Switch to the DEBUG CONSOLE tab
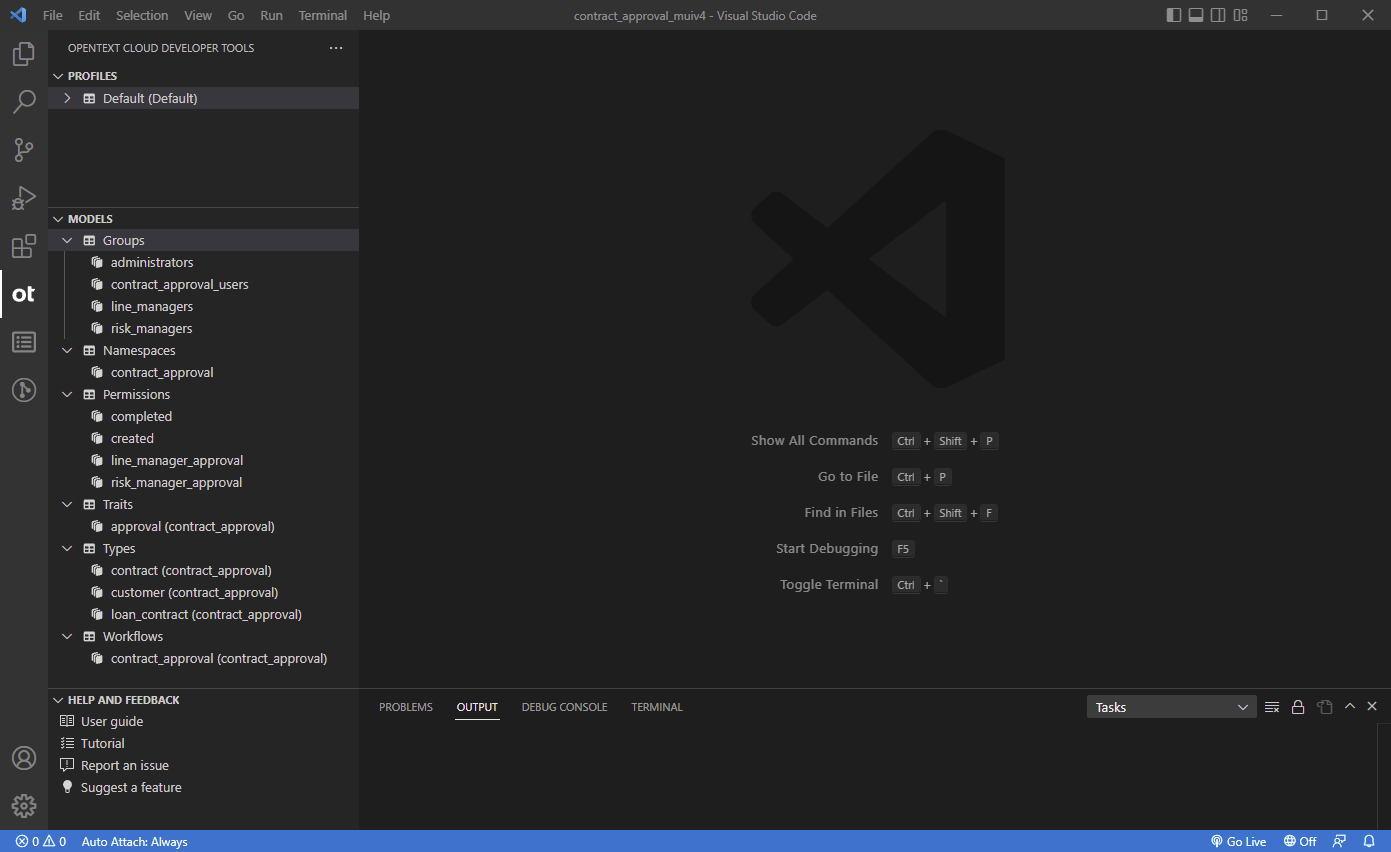 click(x=564, y=707)
